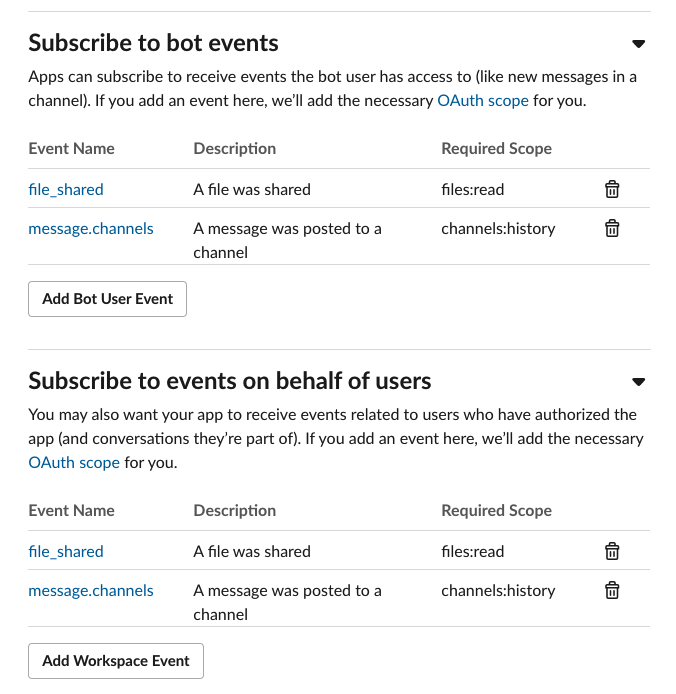
Task: Open message.channels link under bot events
Action: (91, 228)
